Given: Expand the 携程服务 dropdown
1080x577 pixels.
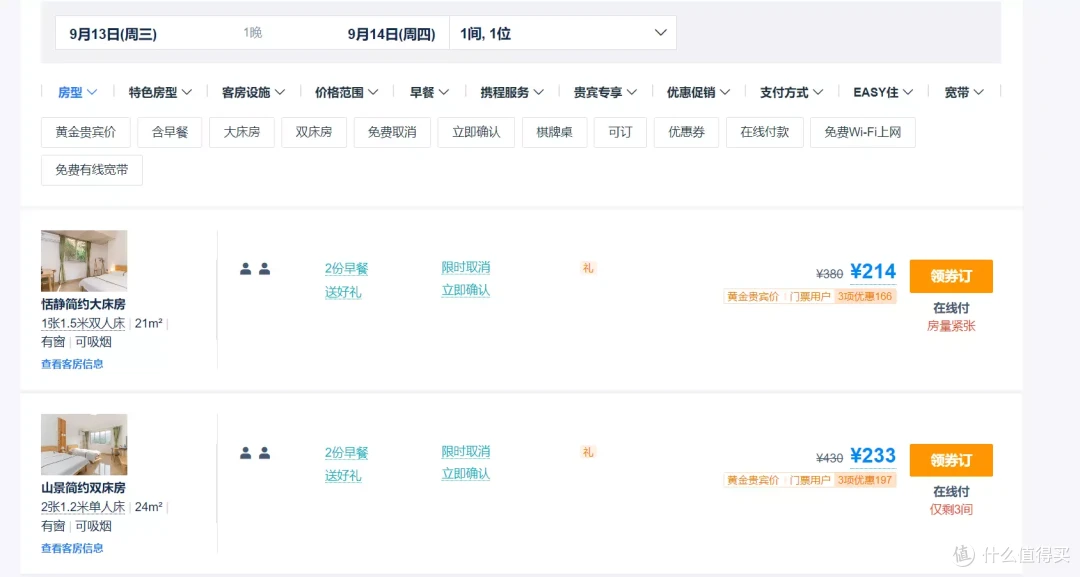Looking at the screenshot, I should tap(512, 92).
